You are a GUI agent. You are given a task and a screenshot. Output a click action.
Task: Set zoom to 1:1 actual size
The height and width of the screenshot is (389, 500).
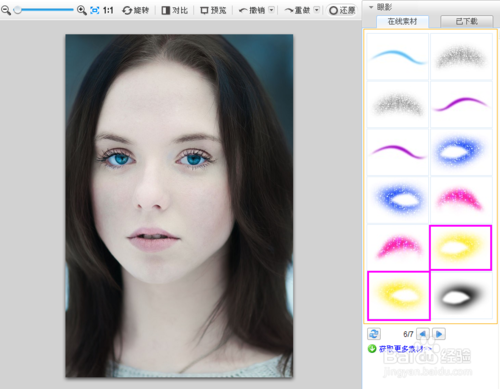pos(108,10)
